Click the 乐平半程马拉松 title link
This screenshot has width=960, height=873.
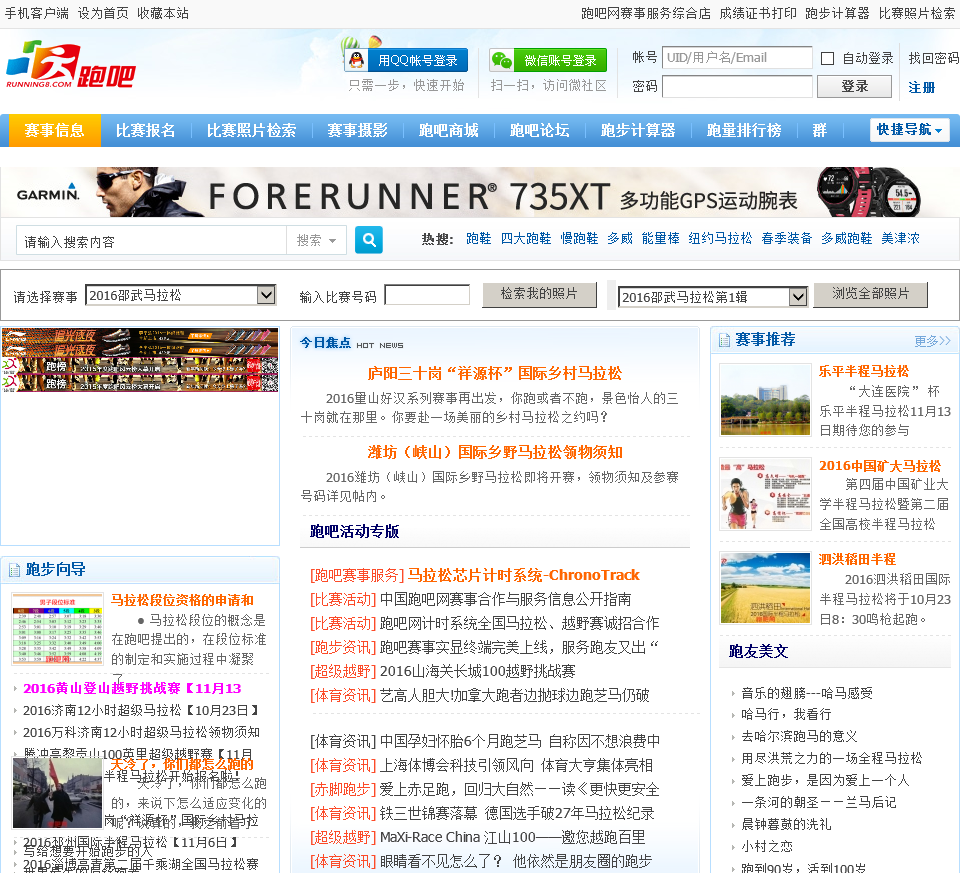[864, 371]
